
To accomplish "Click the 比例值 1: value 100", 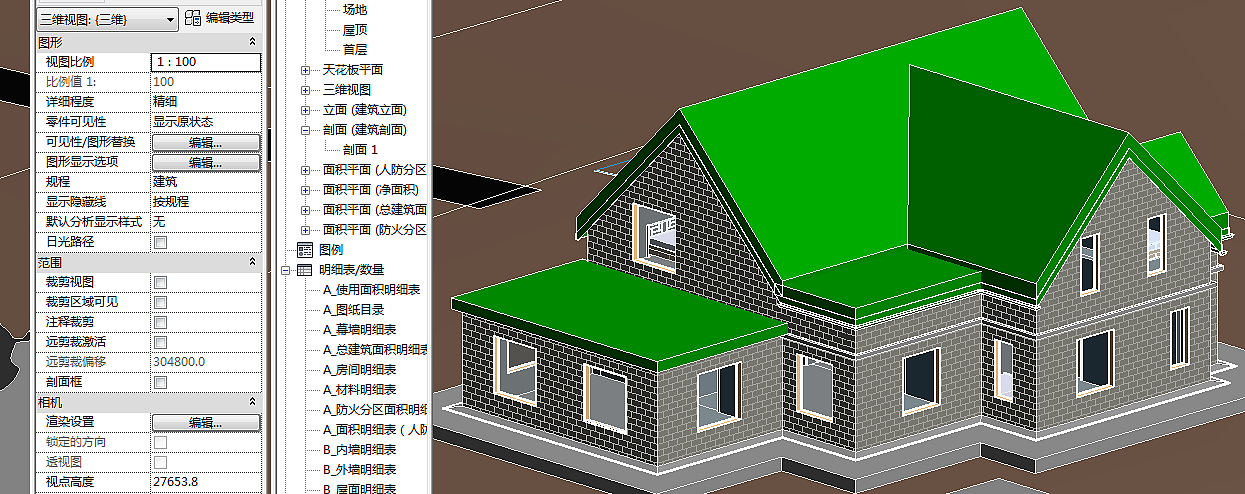I will pyautogui.click(x=163, y=82).
